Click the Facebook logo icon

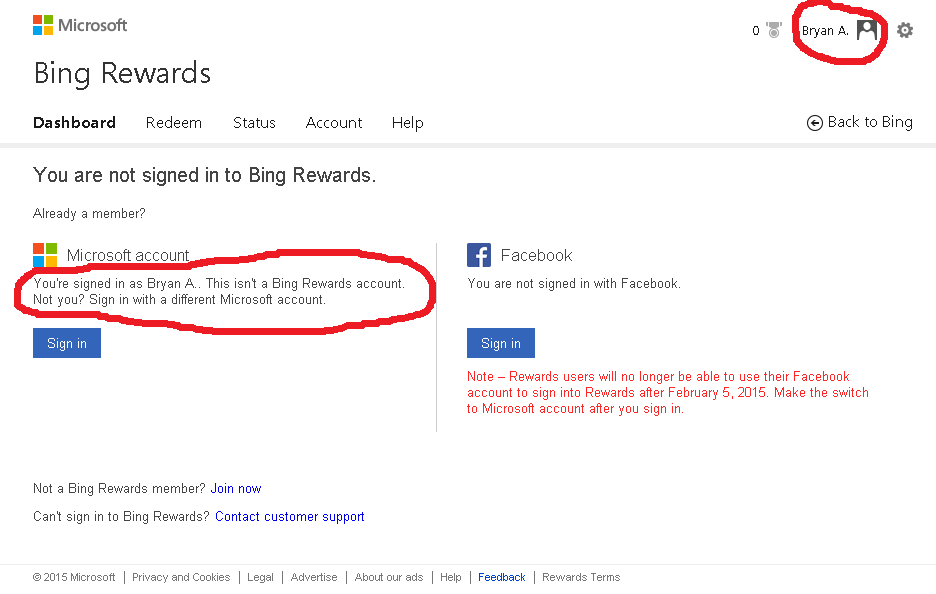tap(479, 255)
